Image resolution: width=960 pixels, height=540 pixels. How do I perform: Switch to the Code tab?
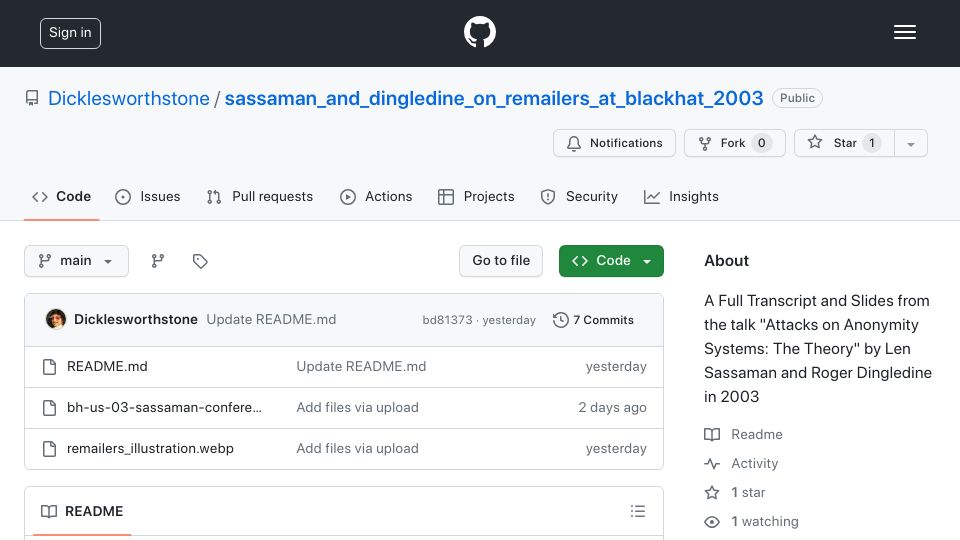[61, 197]
